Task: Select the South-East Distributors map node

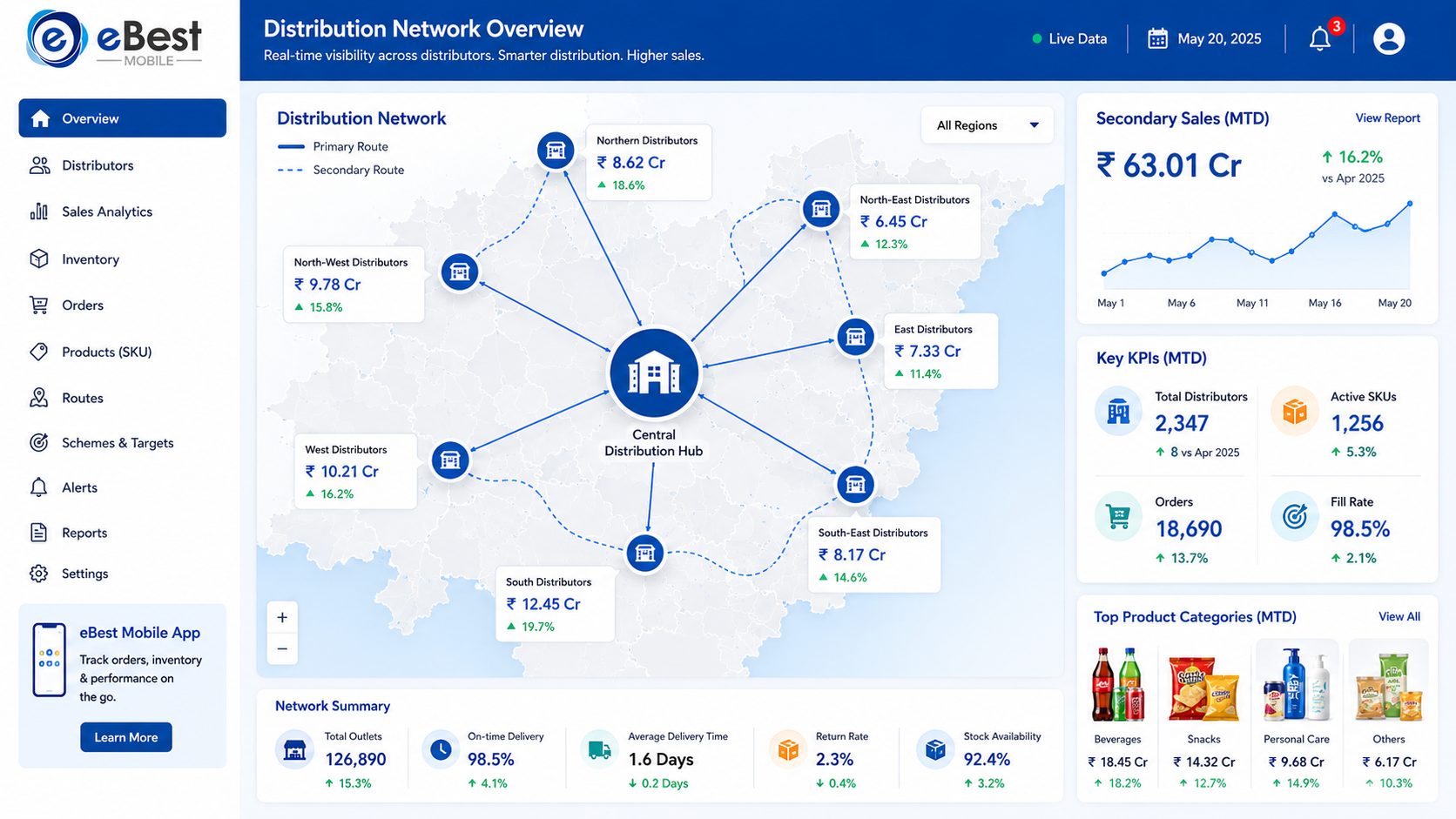Action: point(855,484)
